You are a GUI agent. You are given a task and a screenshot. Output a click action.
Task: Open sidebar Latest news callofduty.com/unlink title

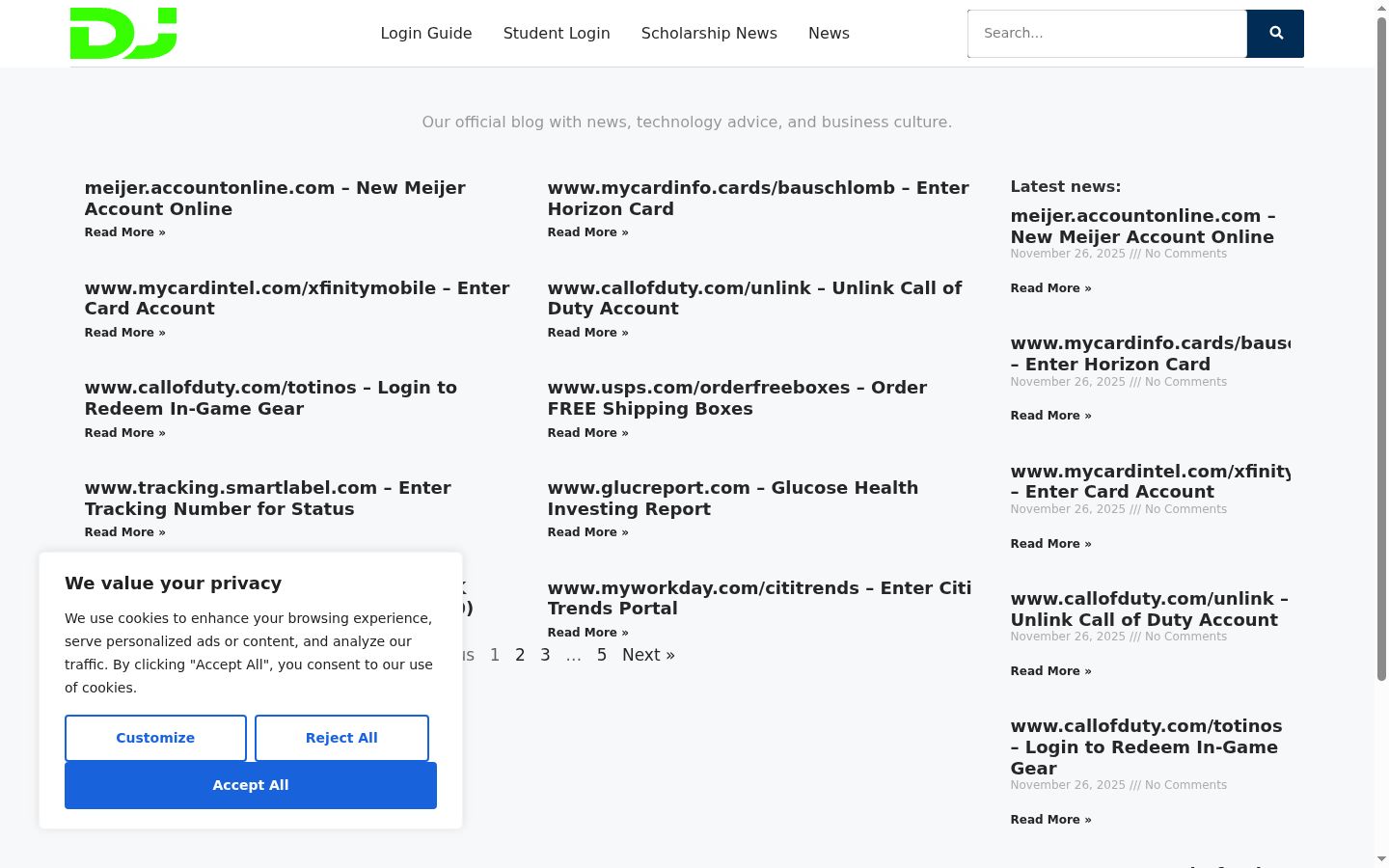point(1149,610)
